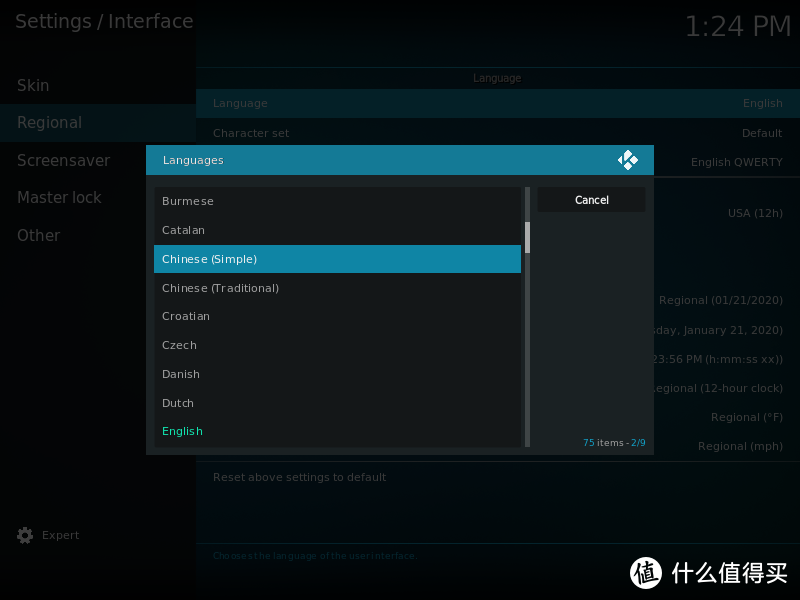
Task: Cancel the Languages dialog
Action: (x=591, y=200)
